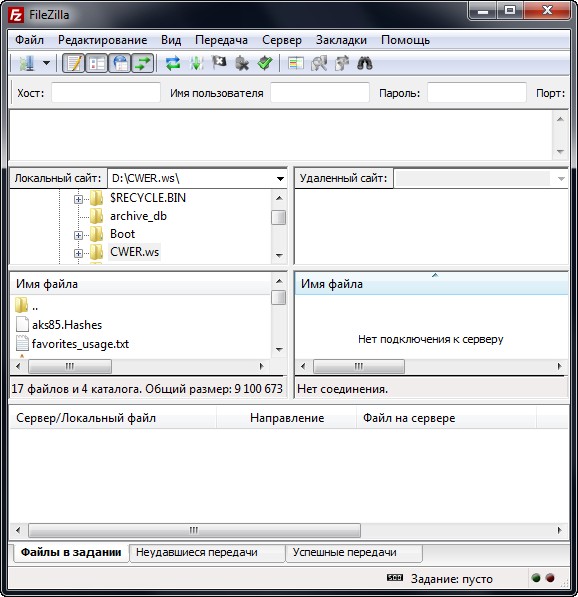Click the aks85.Hashes file icon
The height and width of the screenshot is (597, 578).
coord(22,324)
